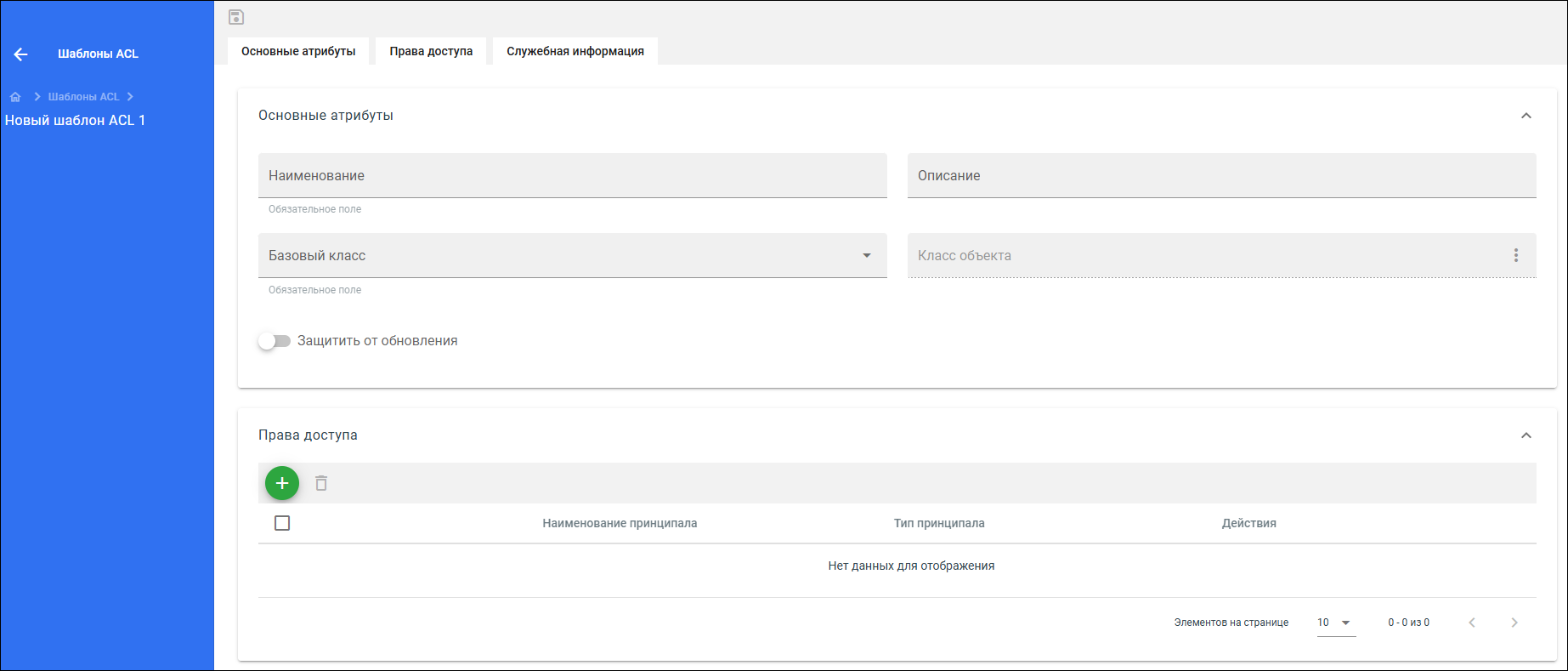Image resolution: width=1568 pixels, height=671 pixels.
Task: Add a new access right entry
Action: (282, 483)
